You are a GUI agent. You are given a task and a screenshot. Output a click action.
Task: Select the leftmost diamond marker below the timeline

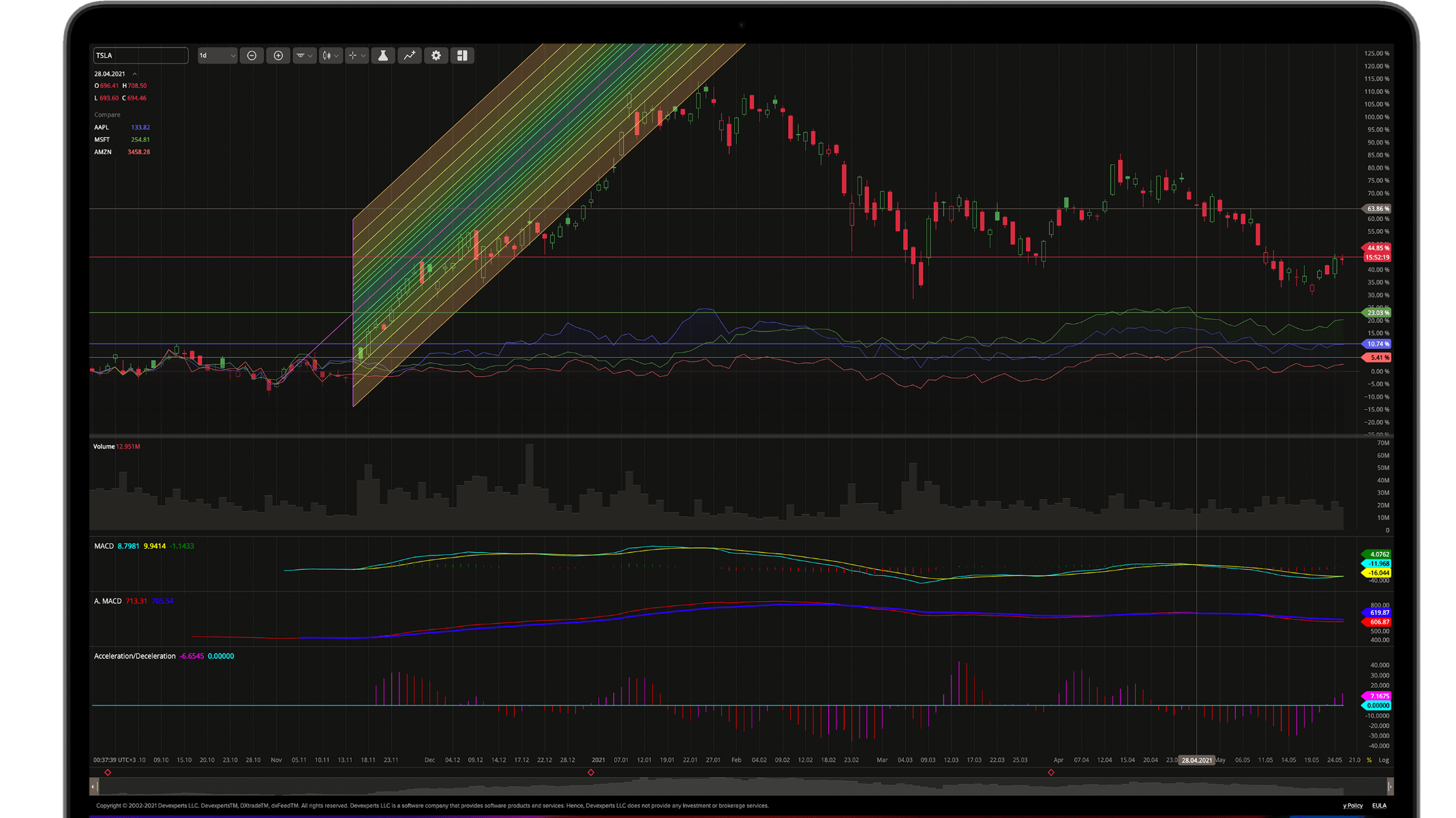point(108,772)
